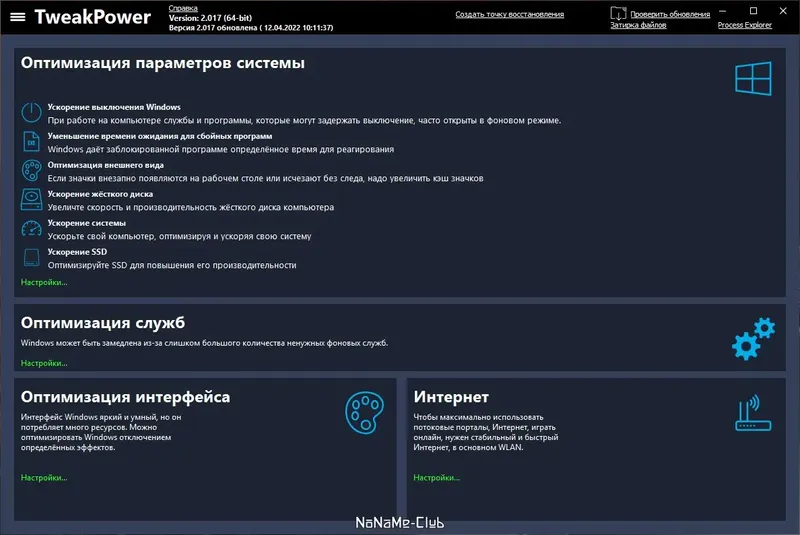
Task: Maximize the TweakPower window
Action: coord(753,11)
